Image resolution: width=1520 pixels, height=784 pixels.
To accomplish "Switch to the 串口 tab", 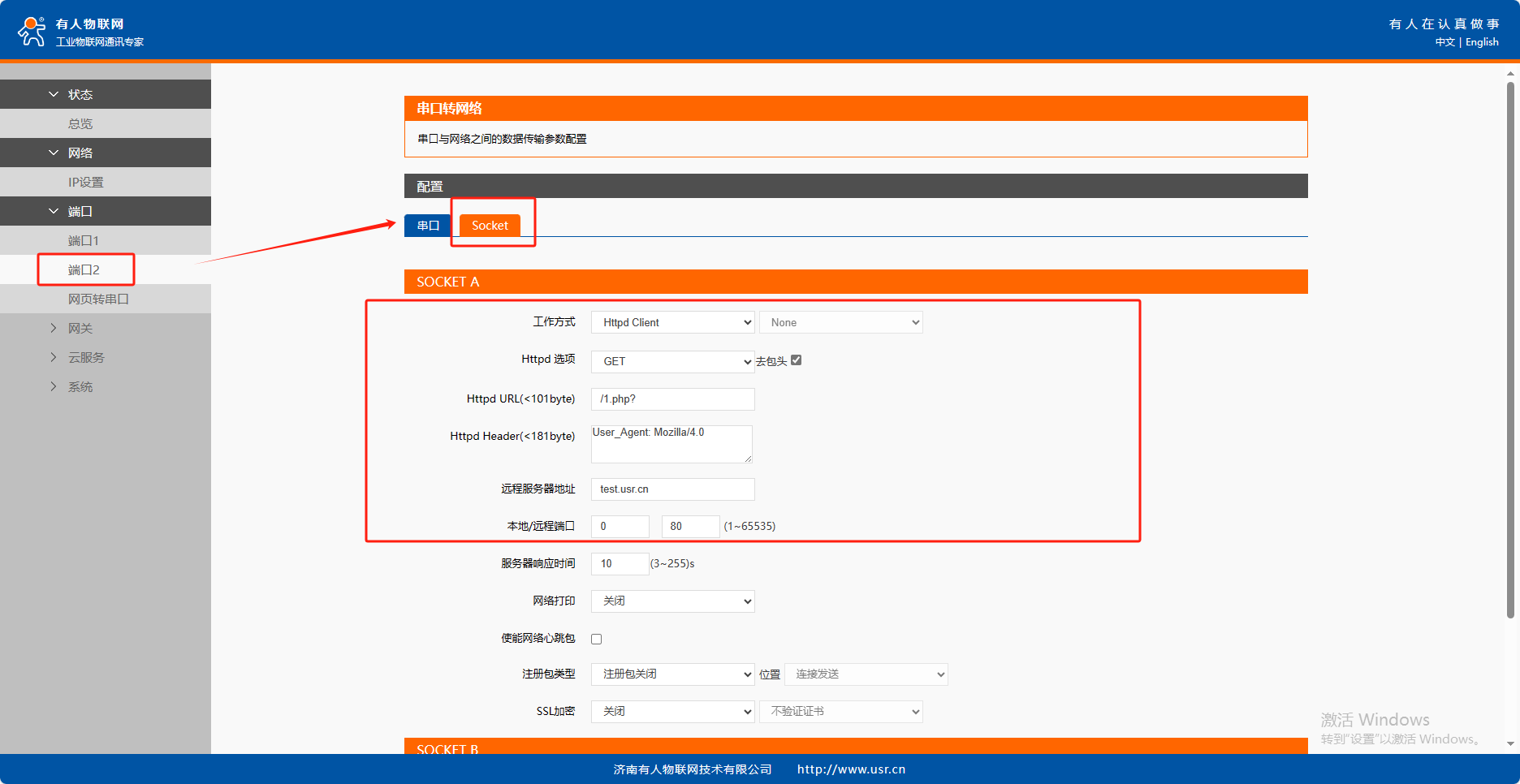I will 428,226.
